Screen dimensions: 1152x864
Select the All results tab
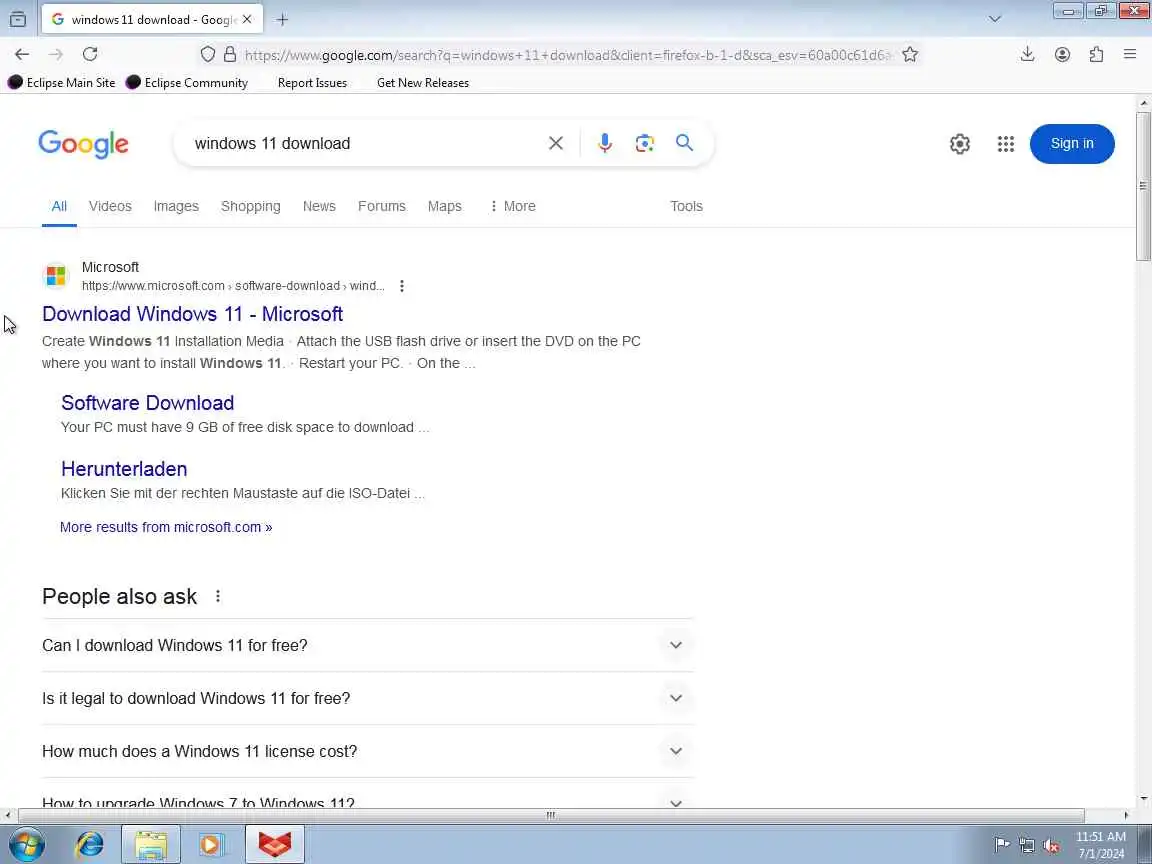tap(60, 206)
